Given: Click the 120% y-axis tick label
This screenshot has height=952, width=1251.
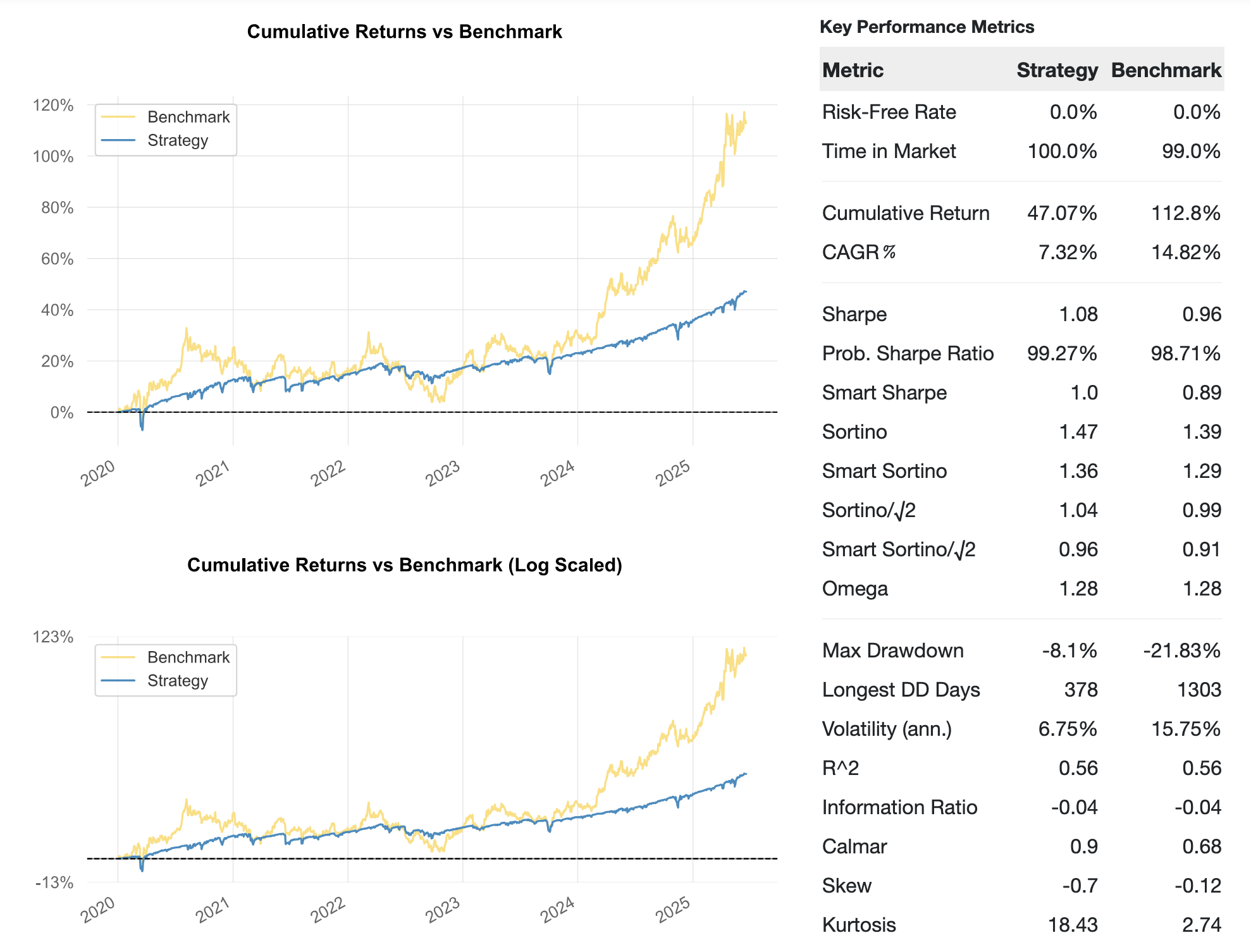Looking at the screenshot, I should (x=53, y=105).
